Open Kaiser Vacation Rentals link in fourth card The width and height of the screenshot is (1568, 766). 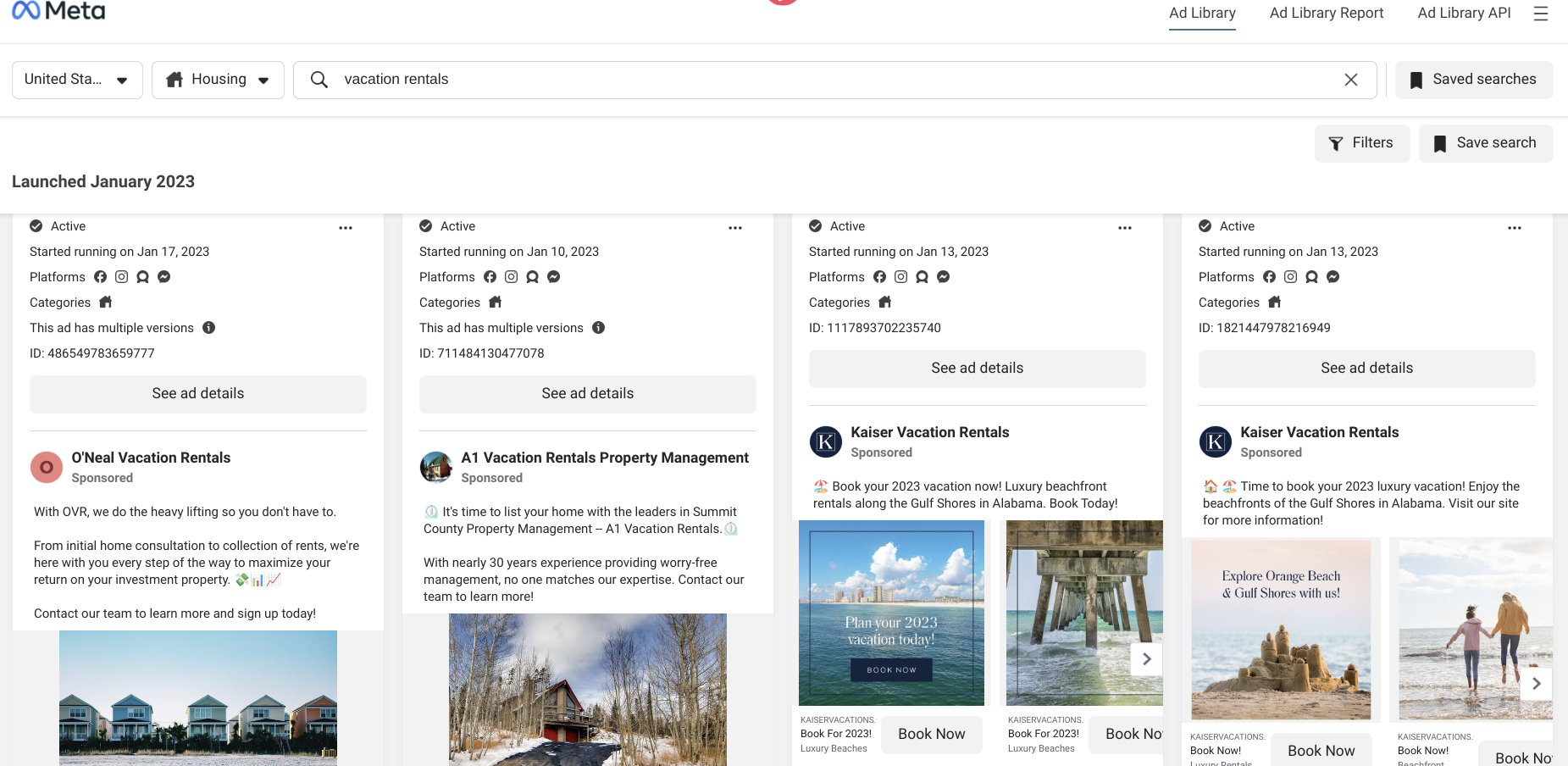1320,432
